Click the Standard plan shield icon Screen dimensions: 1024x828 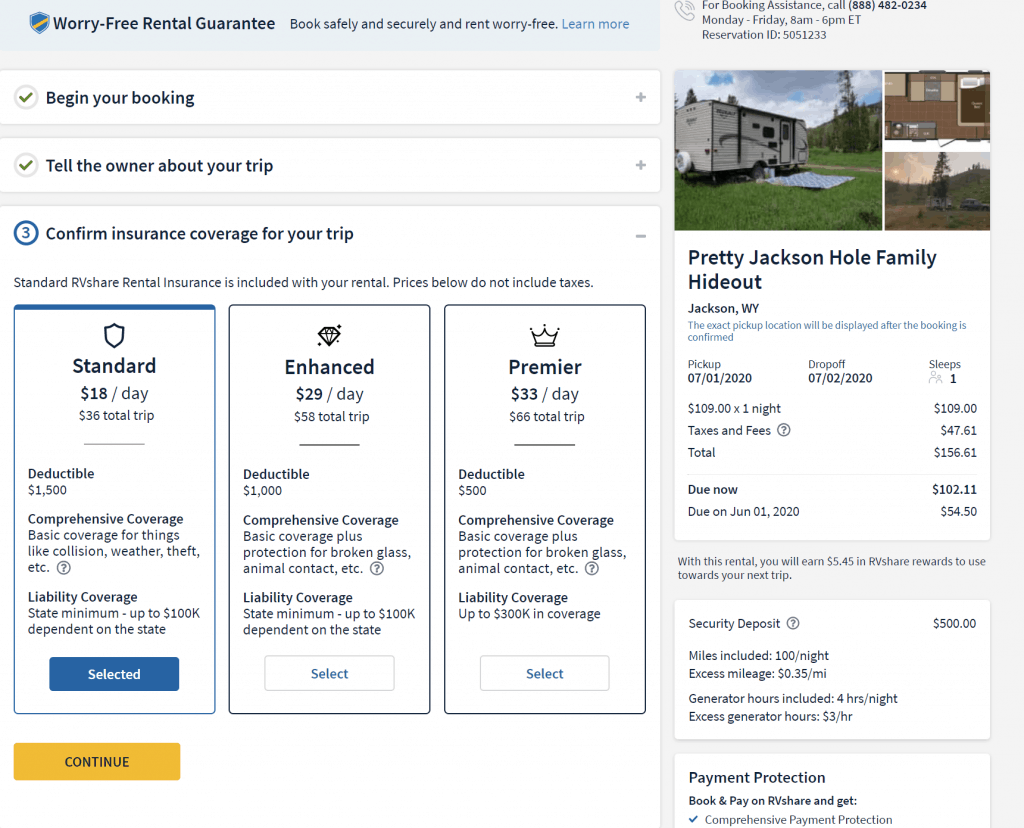[114, 336]
